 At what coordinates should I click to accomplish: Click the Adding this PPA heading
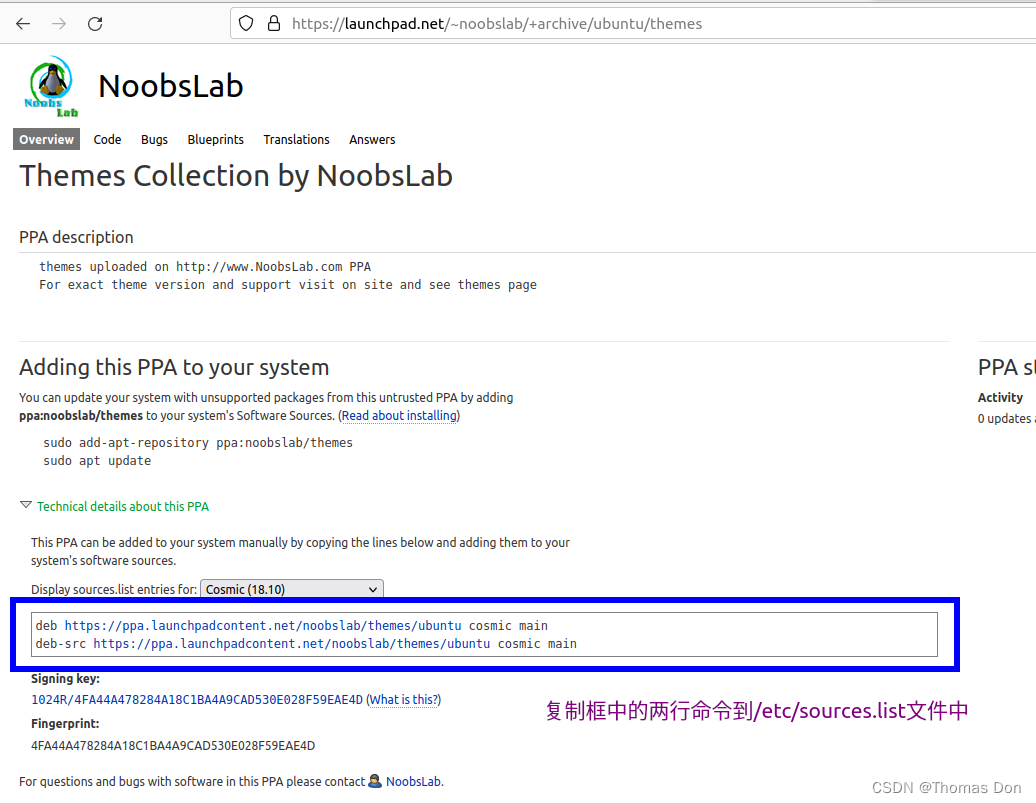pos(174,367)
